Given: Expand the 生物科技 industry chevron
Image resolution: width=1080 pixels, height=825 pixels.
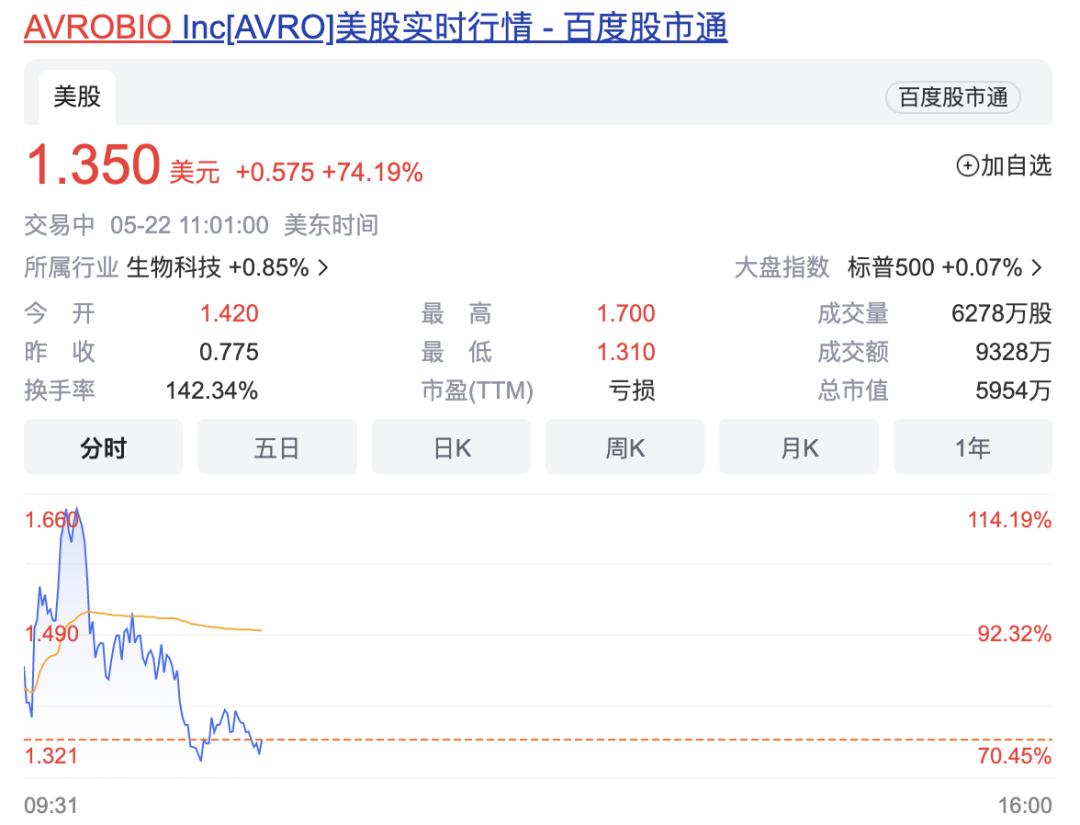Looking at the screenshot, I should pos(323,268).
